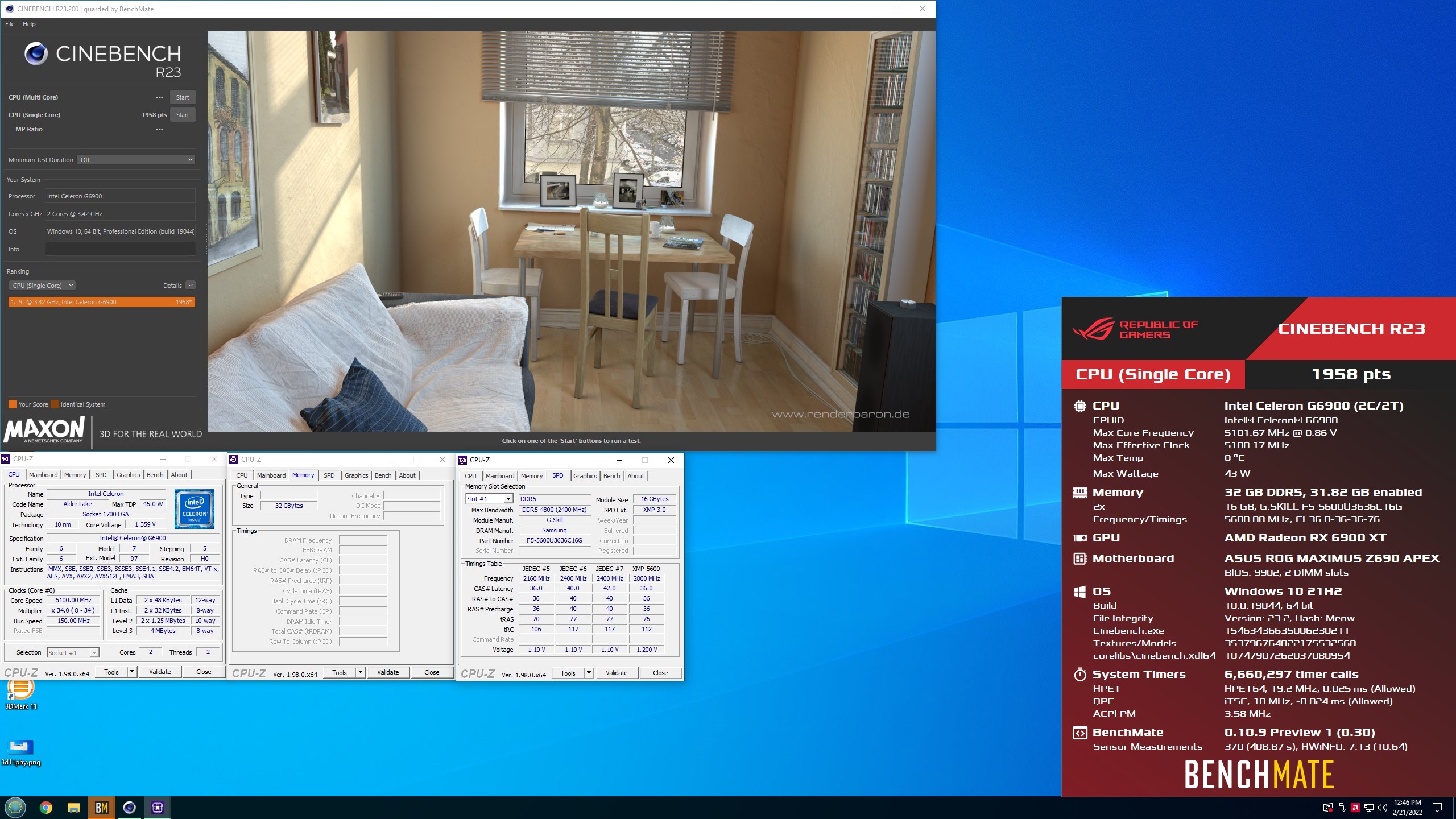This screenshot has height=819, width=1456.
Task: Click Validate in the CPU-Z CPU window
Action: tap(160, 672)
